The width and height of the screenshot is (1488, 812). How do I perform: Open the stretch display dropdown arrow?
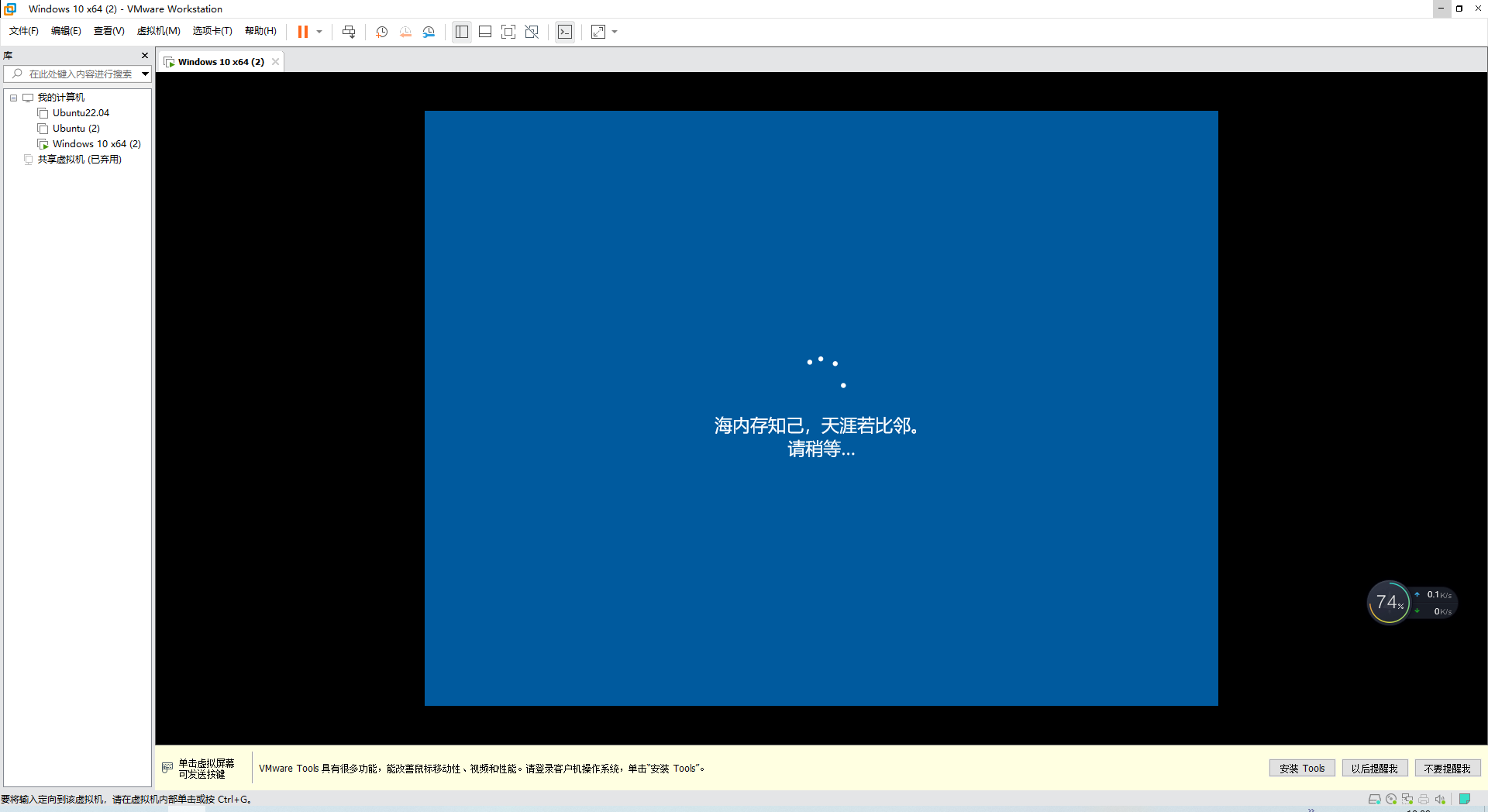pyautogui.click(x=615, y=32)
